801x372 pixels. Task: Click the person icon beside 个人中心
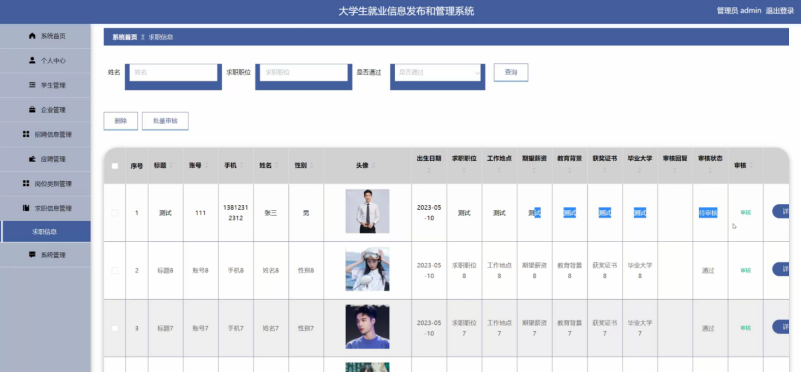tap(32, 60)
